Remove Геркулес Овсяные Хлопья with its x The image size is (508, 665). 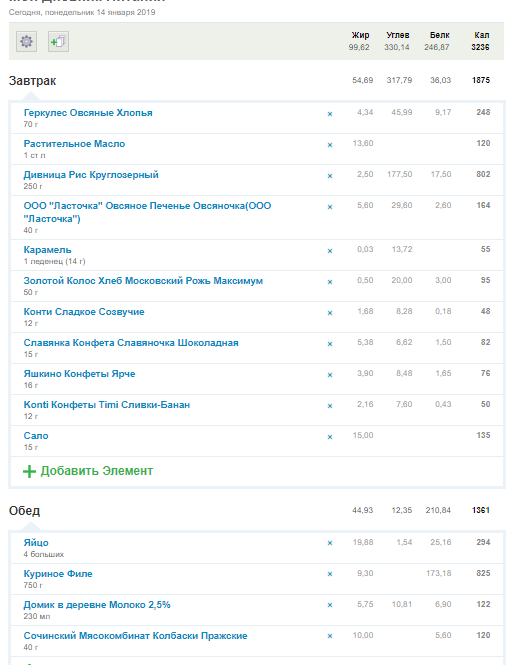(x=330, y=114)
